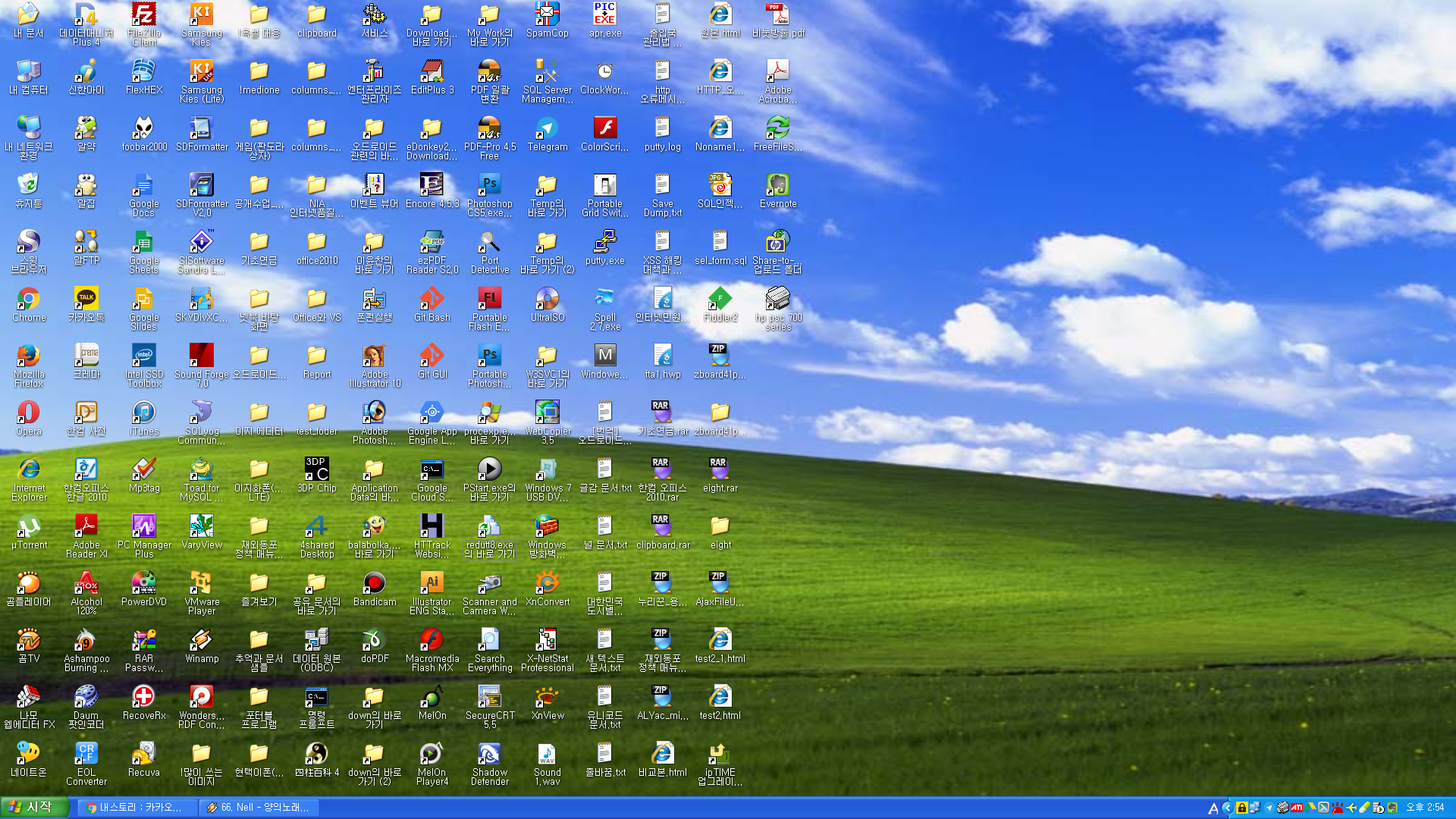Image resolution: width=1456 pixels, height=819 pixels.
Task: Open the doPDF desktop icon
Action: coord(375,645)
